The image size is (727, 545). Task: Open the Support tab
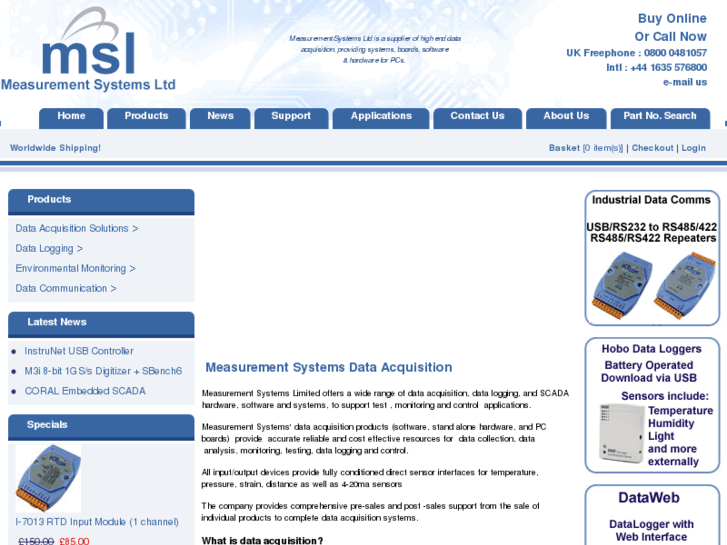[291, 117]
